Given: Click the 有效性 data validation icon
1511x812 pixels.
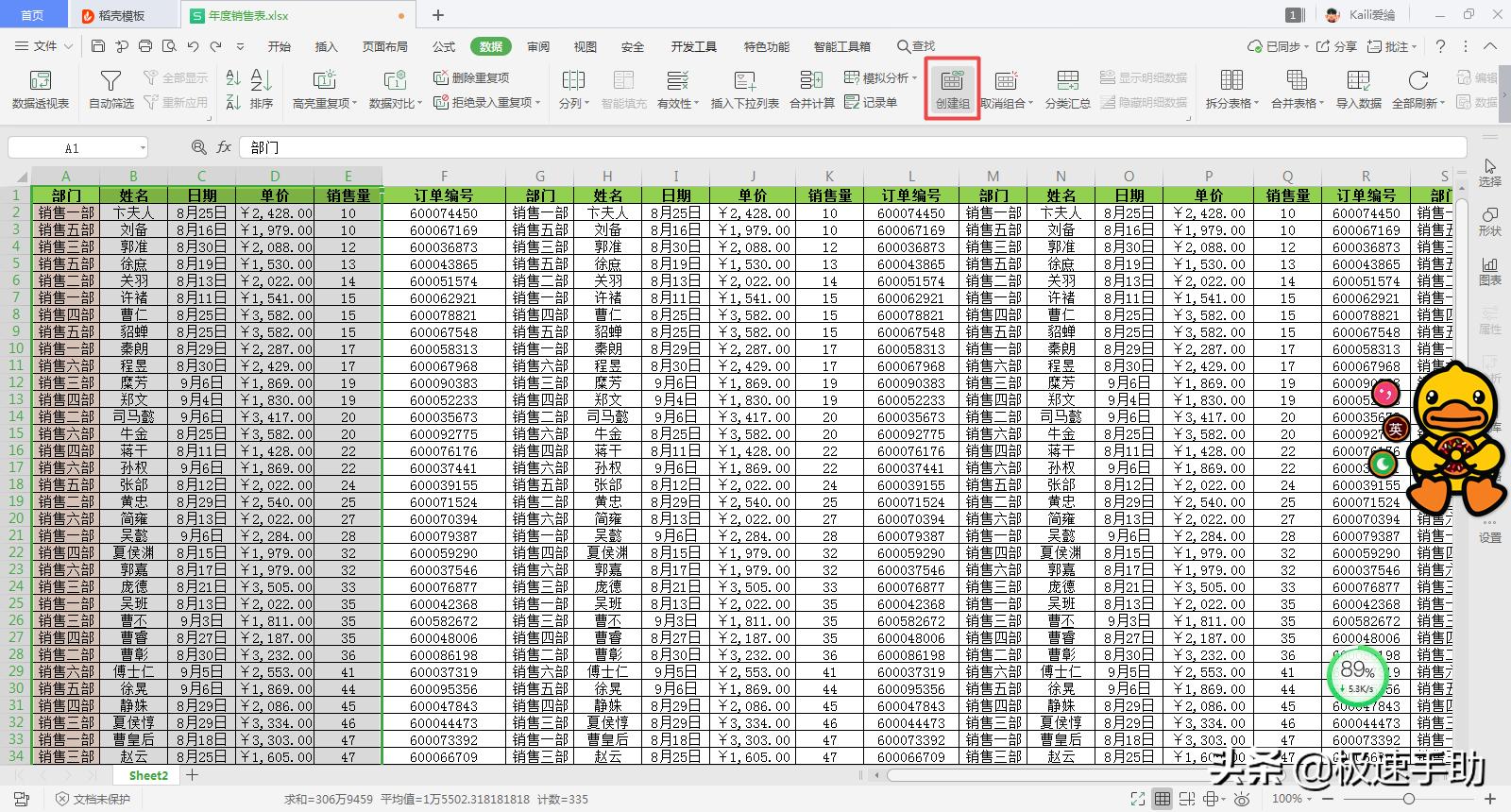Looking at the screenshot, I should (x=677, y=80).
